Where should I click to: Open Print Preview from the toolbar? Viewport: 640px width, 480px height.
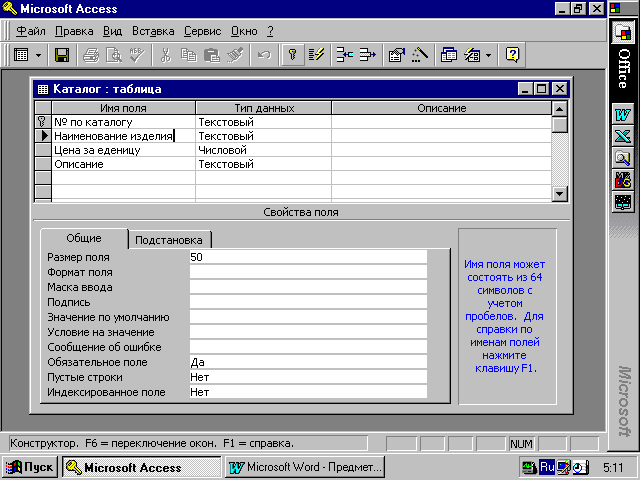pos(114,55)
